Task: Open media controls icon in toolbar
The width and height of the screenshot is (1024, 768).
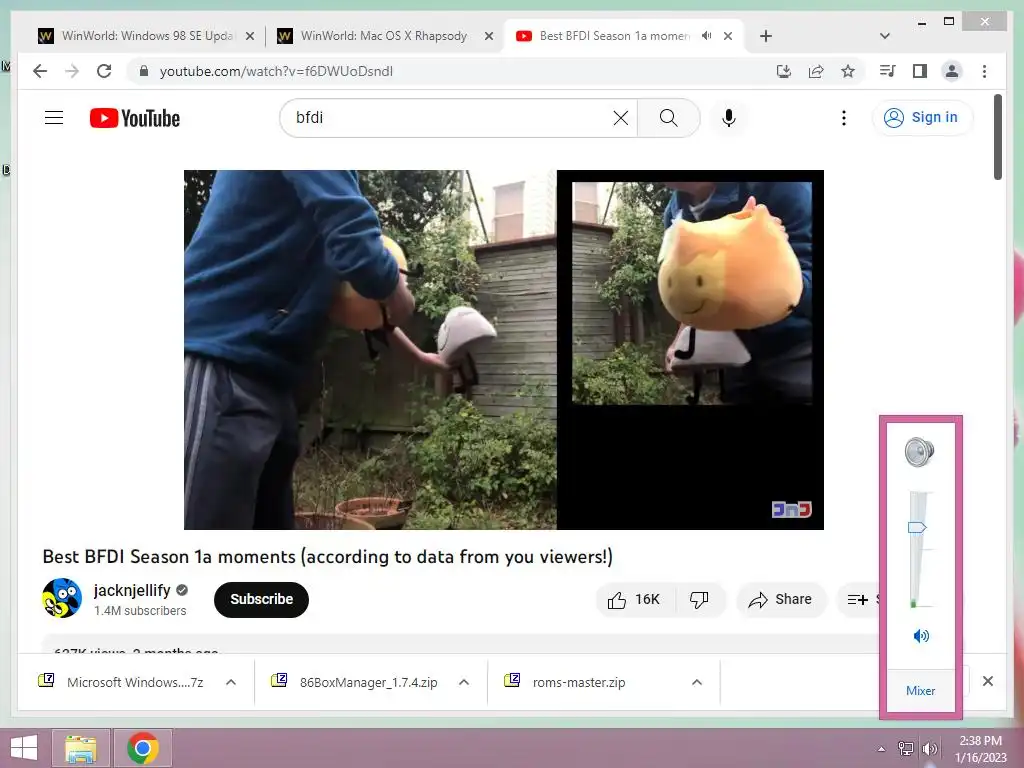Action: (x=887, y=71)
